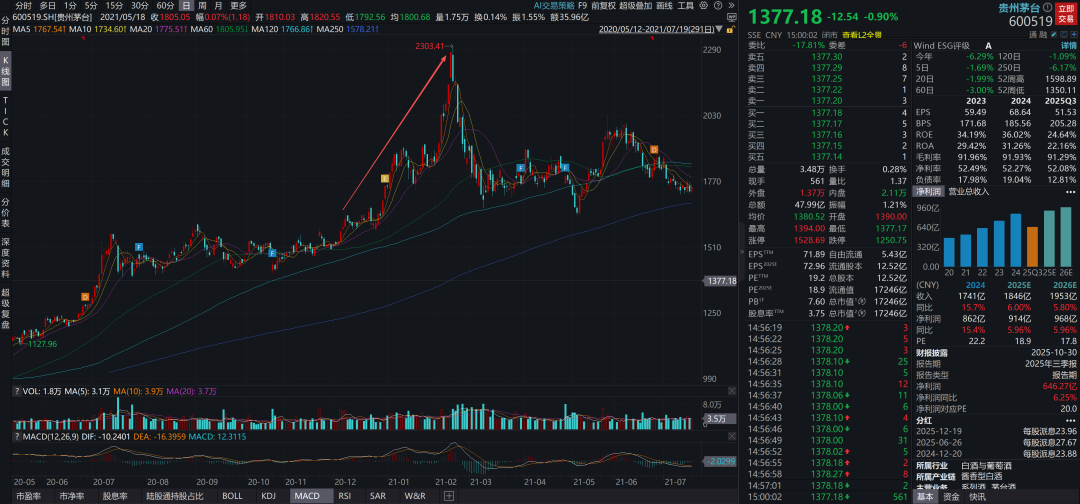Click the blue F marker near 20-07

click(139, 246)
